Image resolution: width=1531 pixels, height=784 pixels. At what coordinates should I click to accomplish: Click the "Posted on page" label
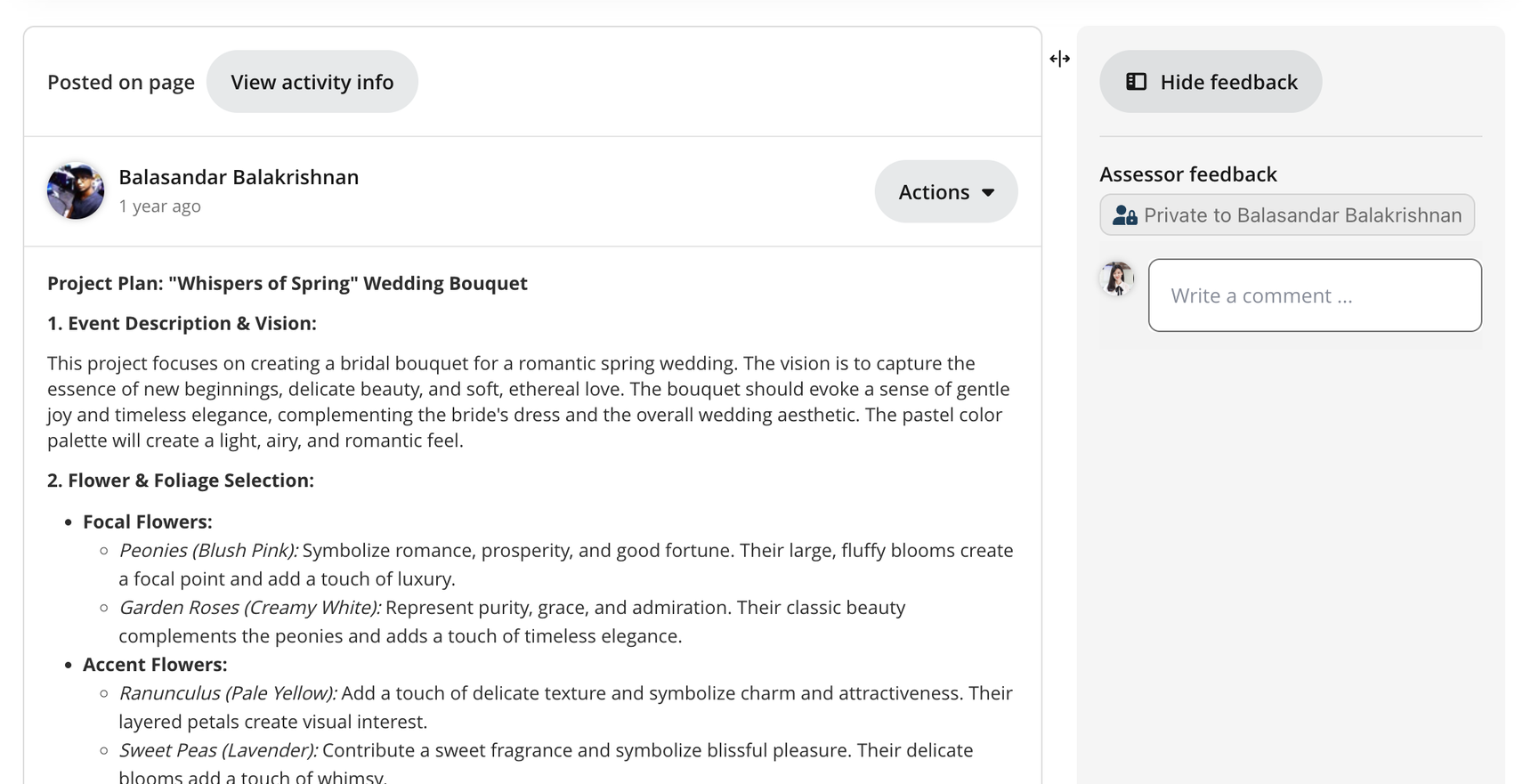point(121,83)
